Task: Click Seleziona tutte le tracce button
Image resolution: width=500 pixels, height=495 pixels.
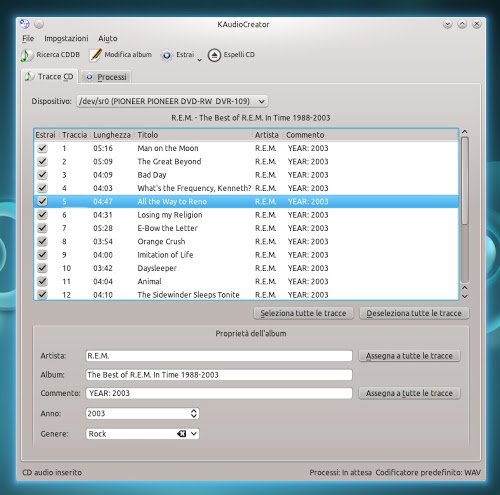Action: 303,313
